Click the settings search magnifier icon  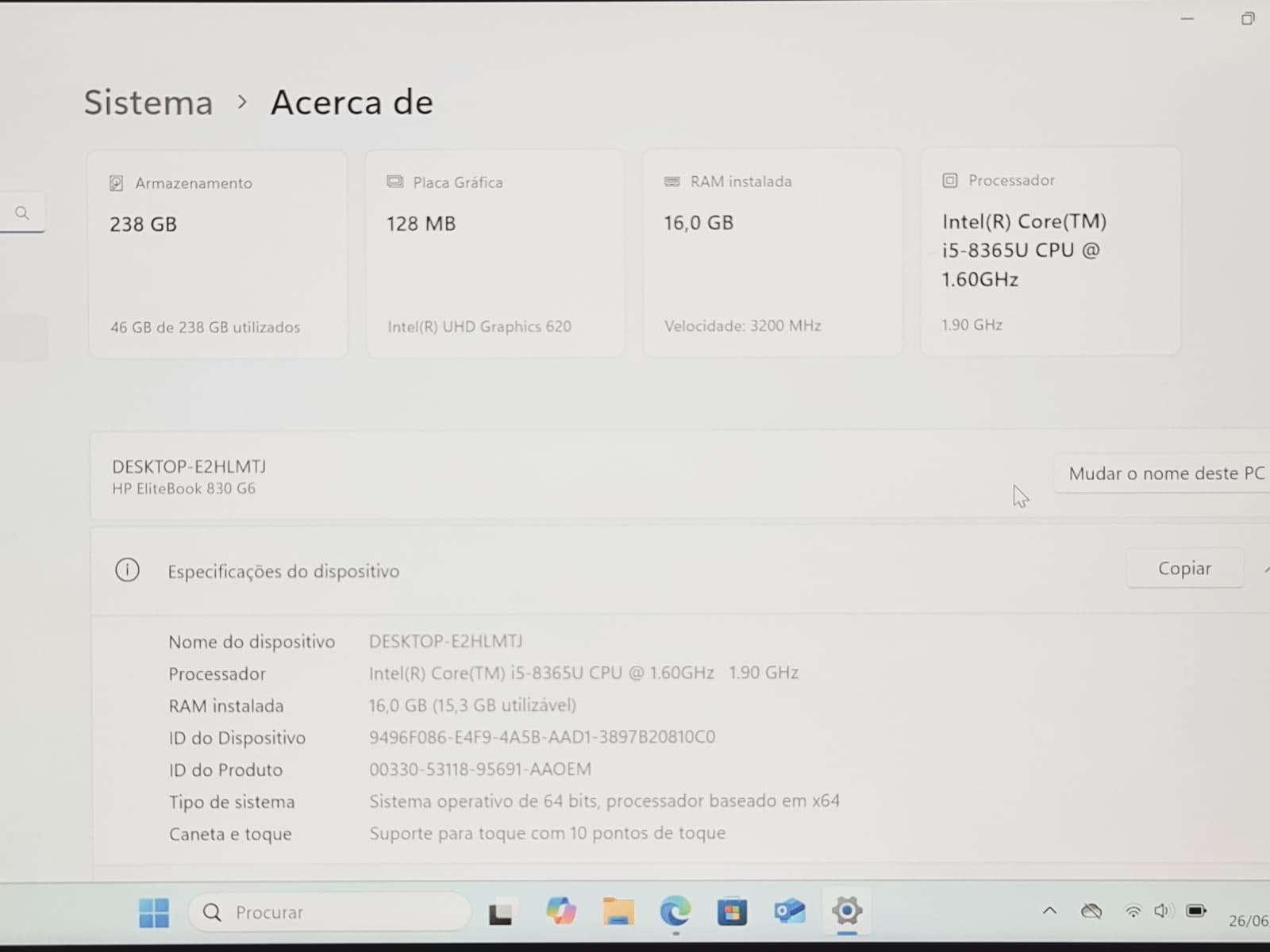22,213
